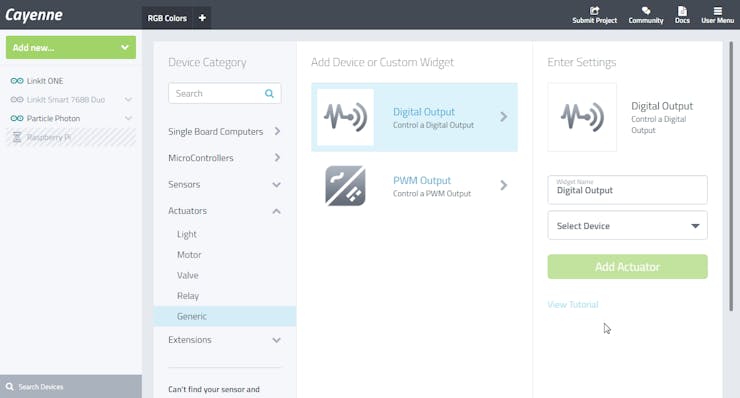Switch to the RGB Colors tab
Screen dimensions: 740x398
[x=167, y=18]
